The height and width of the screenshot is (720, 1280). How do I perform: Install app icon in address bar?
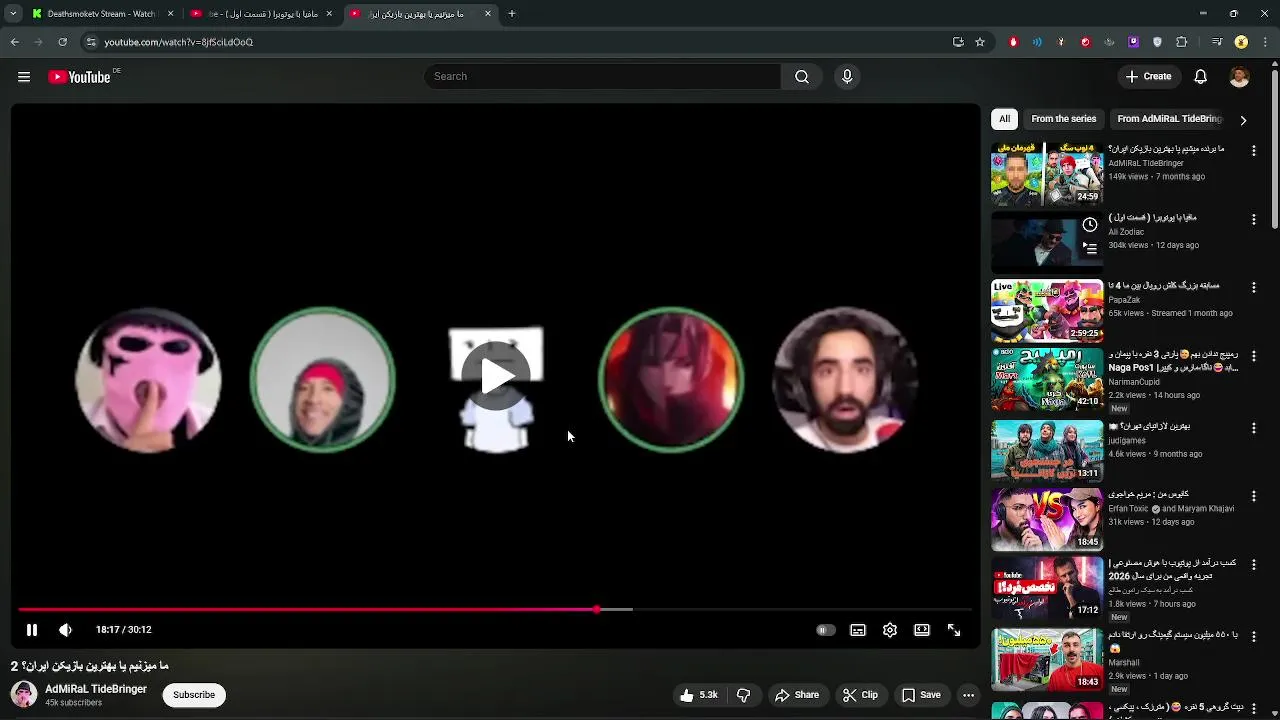pos(958,42)
